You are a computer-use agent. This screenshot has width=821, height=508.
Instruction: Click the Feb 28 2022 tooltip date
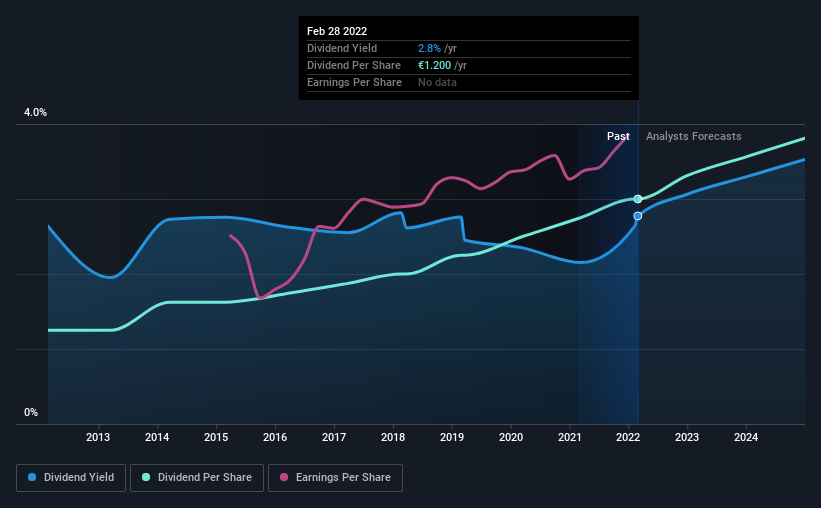click(337, 31)
